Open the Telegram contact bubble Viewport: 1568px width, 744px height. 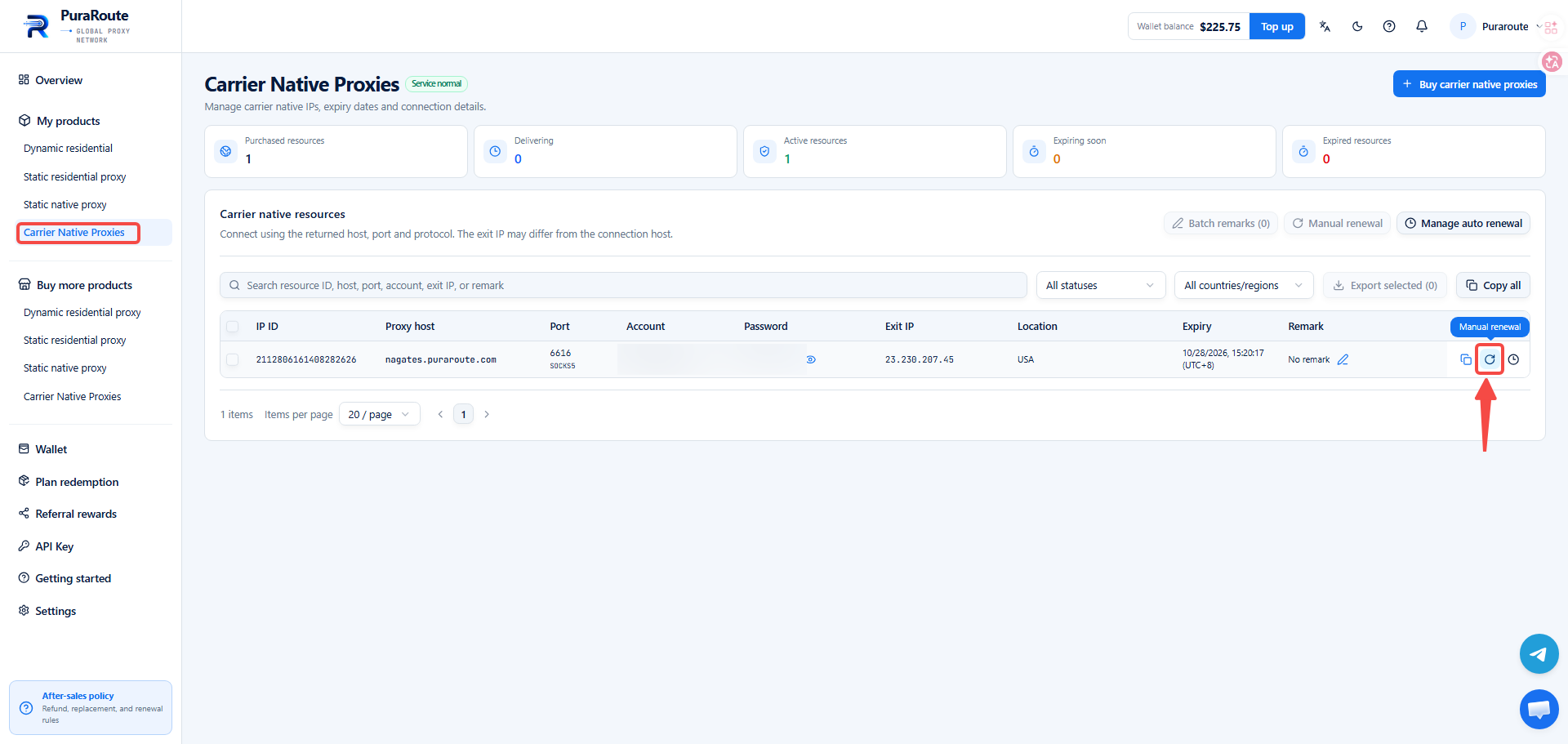click(1539, 654)
